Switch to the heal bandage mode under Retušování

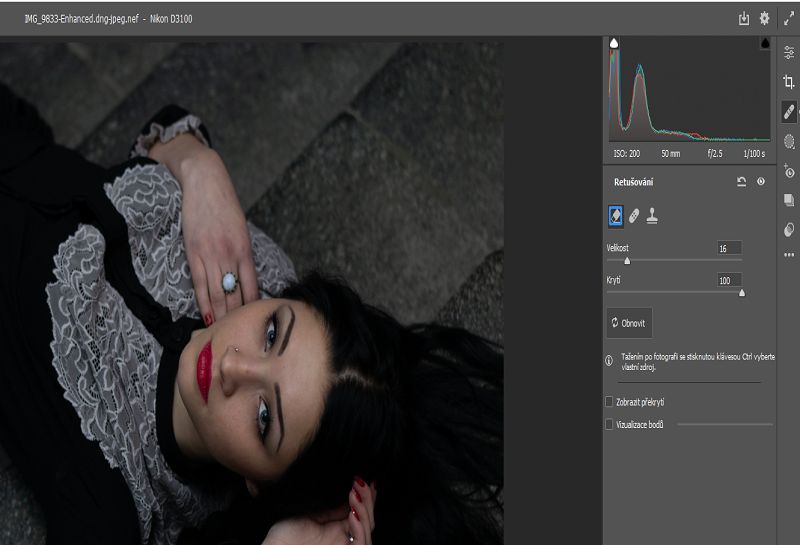click(x=633, y=215)
